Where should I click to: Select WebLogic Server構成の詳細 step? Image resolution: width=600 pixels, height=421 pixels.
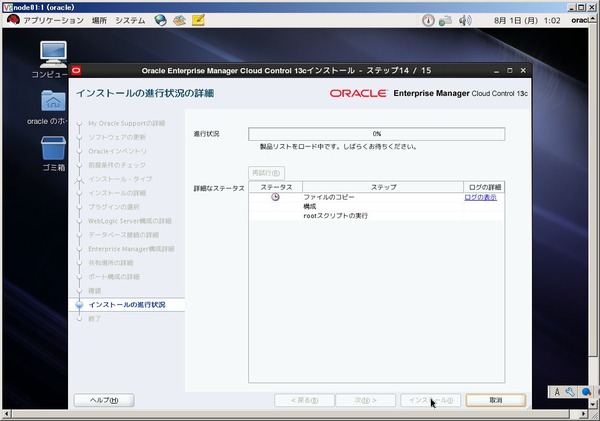click(x=130, y=221)
